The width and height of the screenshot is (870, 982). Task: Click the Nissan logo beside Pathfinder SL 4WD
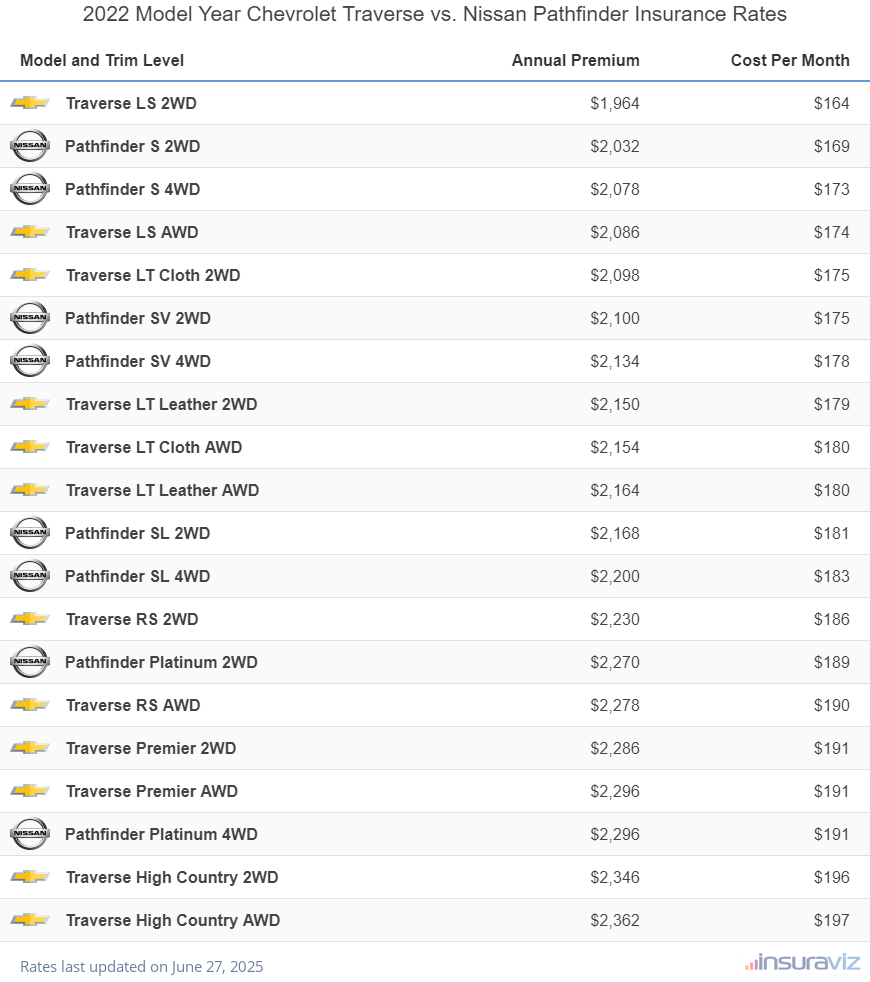pos(30,576)
